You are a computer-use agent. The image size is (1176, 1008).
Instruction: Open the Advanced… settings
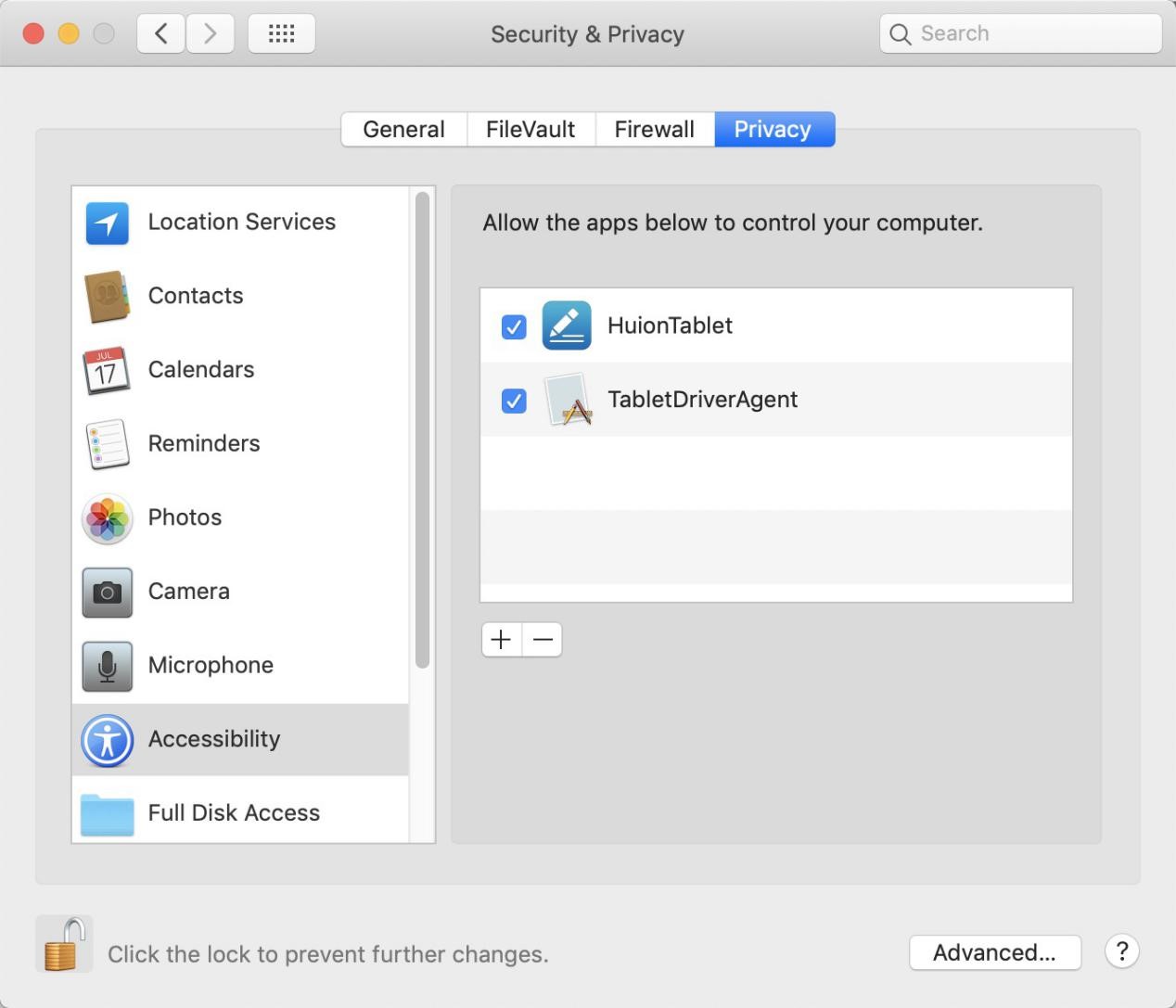[995, 952]
